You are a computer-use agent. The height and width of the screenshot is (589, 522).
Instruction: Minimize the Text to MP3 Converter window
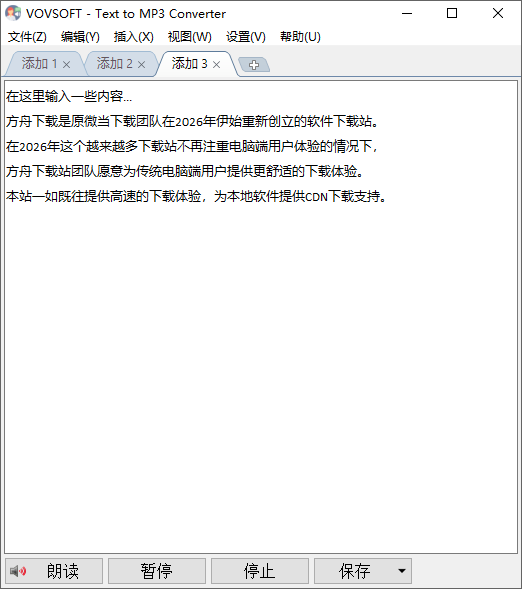tap(407, 14)
